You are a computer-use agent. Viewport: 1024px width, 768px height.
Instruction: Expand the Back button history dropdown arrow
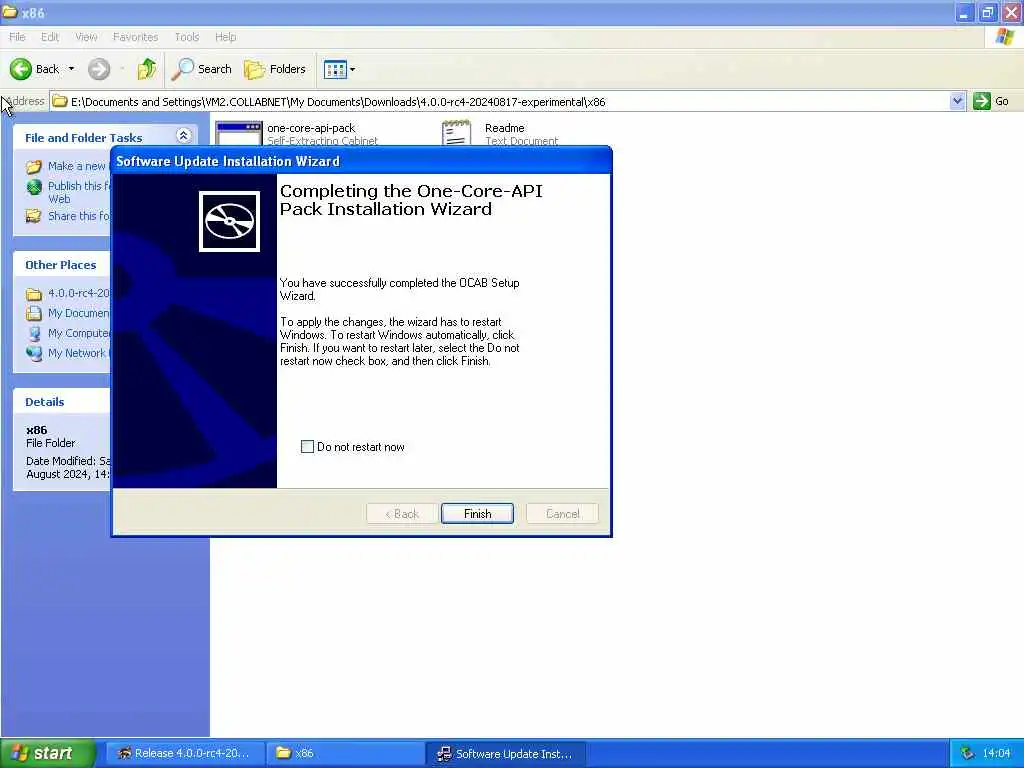click(x=71, y=69)
